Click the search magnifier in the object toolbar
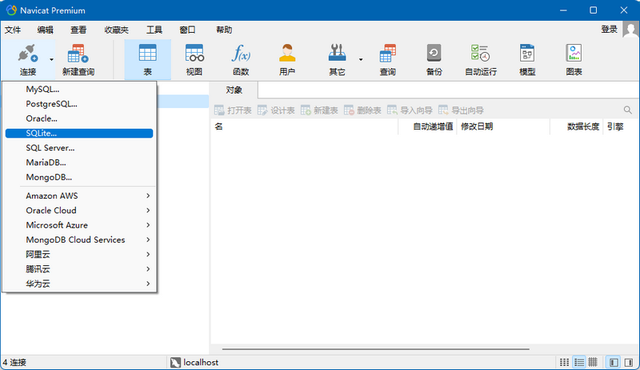This screenshot has width=640, height=370. (x=627, y=110)
